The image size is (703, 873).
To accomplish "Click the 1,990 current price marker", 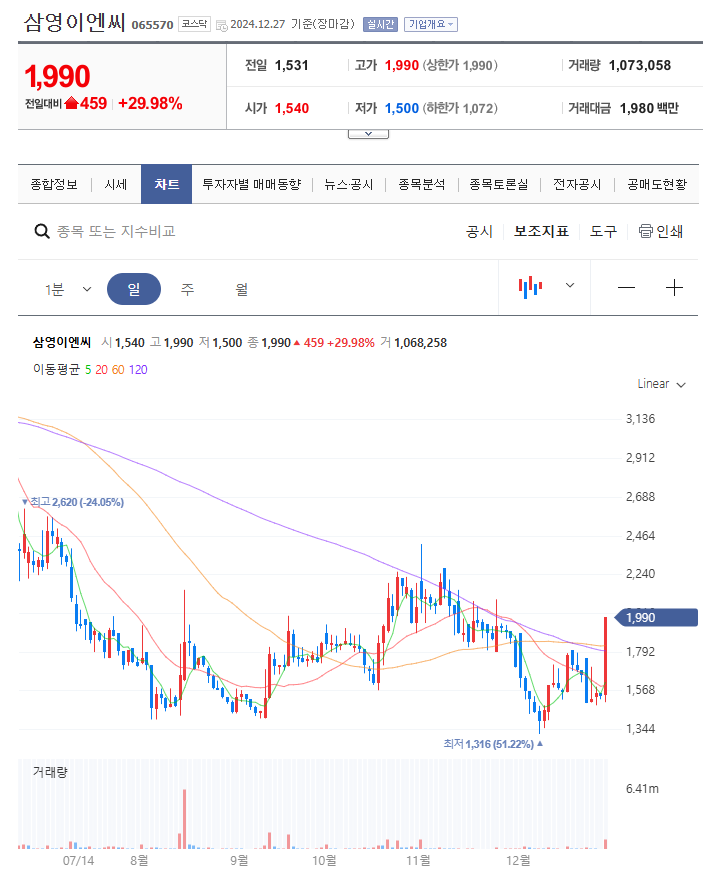I will [656, 617].
